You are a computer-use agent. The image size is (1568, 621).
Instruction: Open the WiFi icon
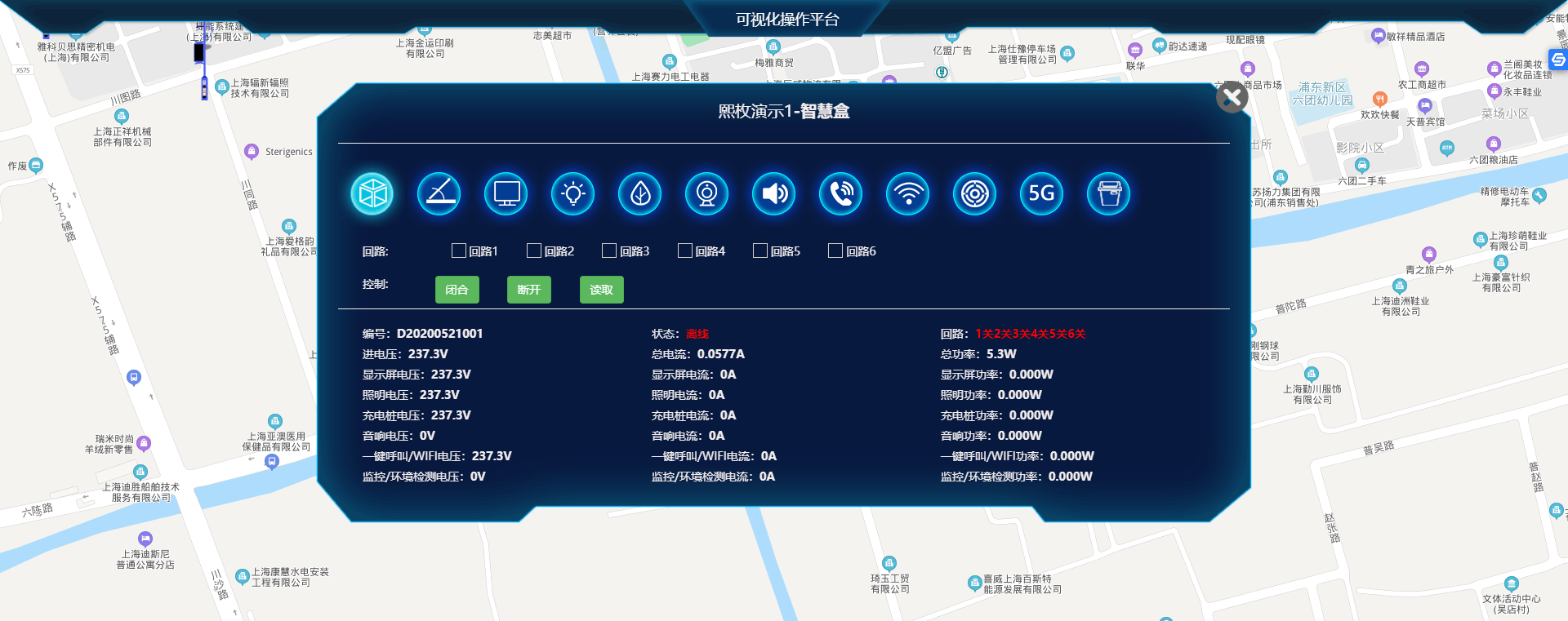908,194
